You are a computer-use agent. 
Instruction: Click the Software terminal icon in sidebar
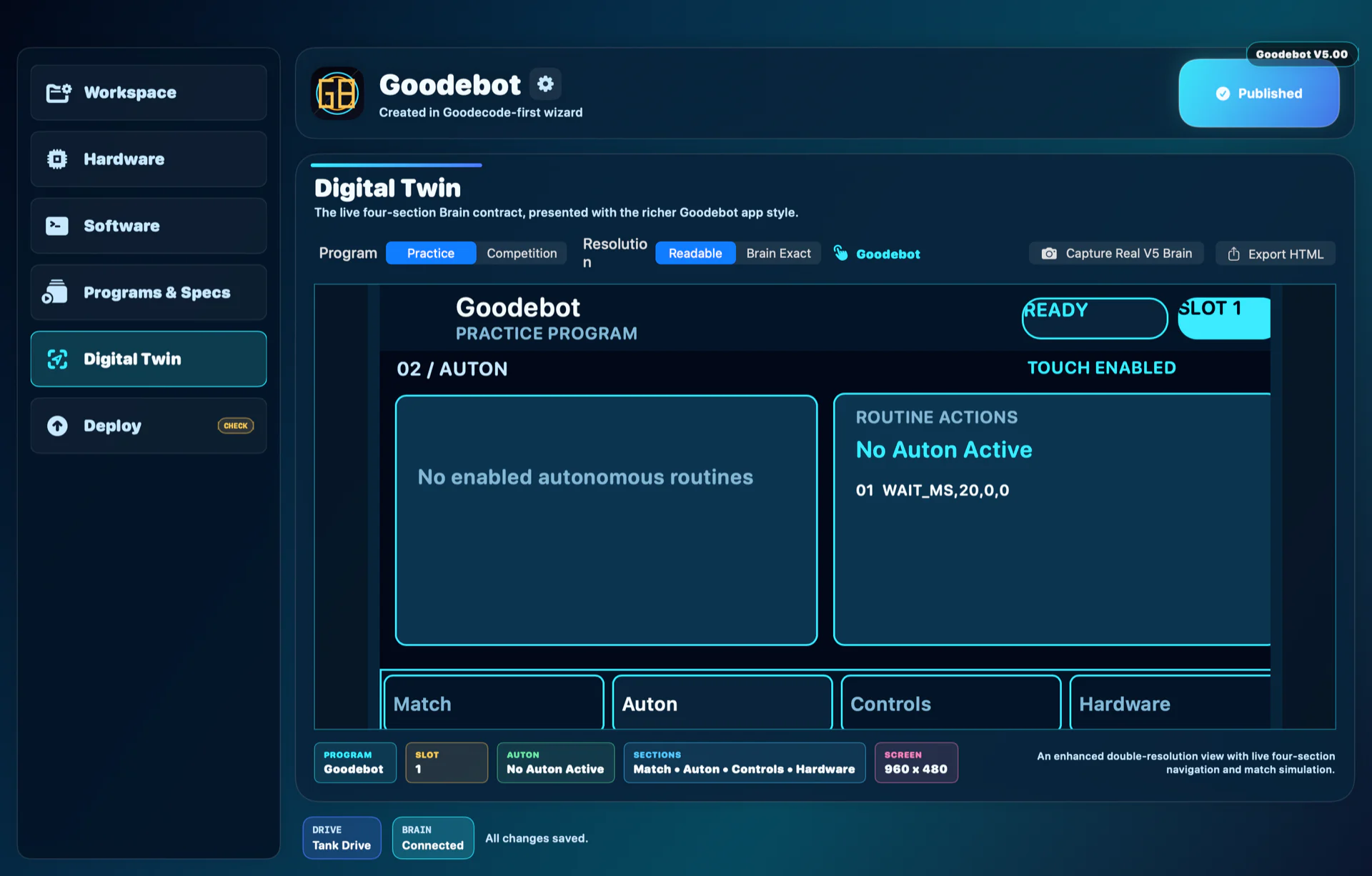coord(57,226)
